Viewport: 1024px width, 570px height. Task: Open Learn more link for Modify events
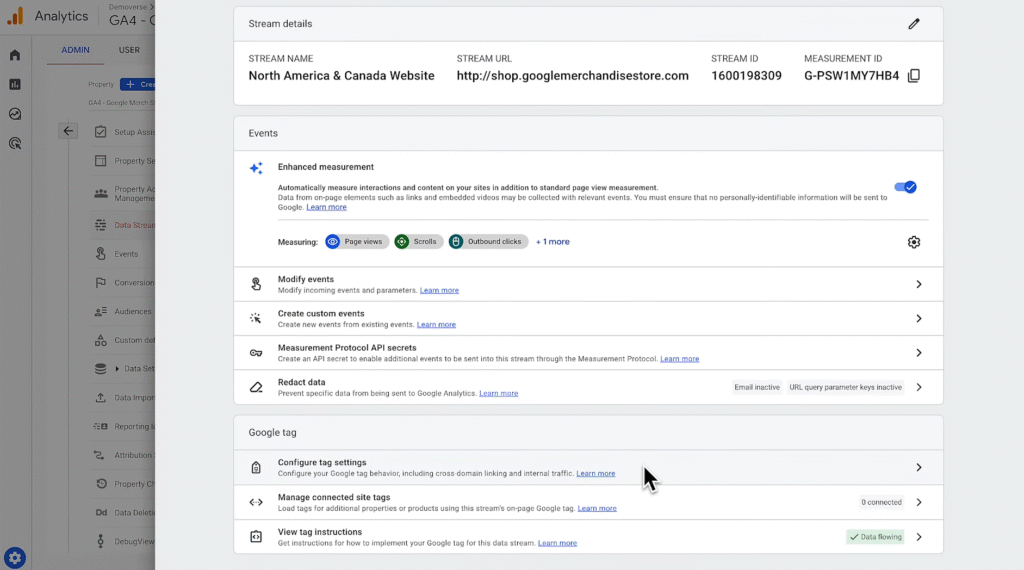(439, 291)
